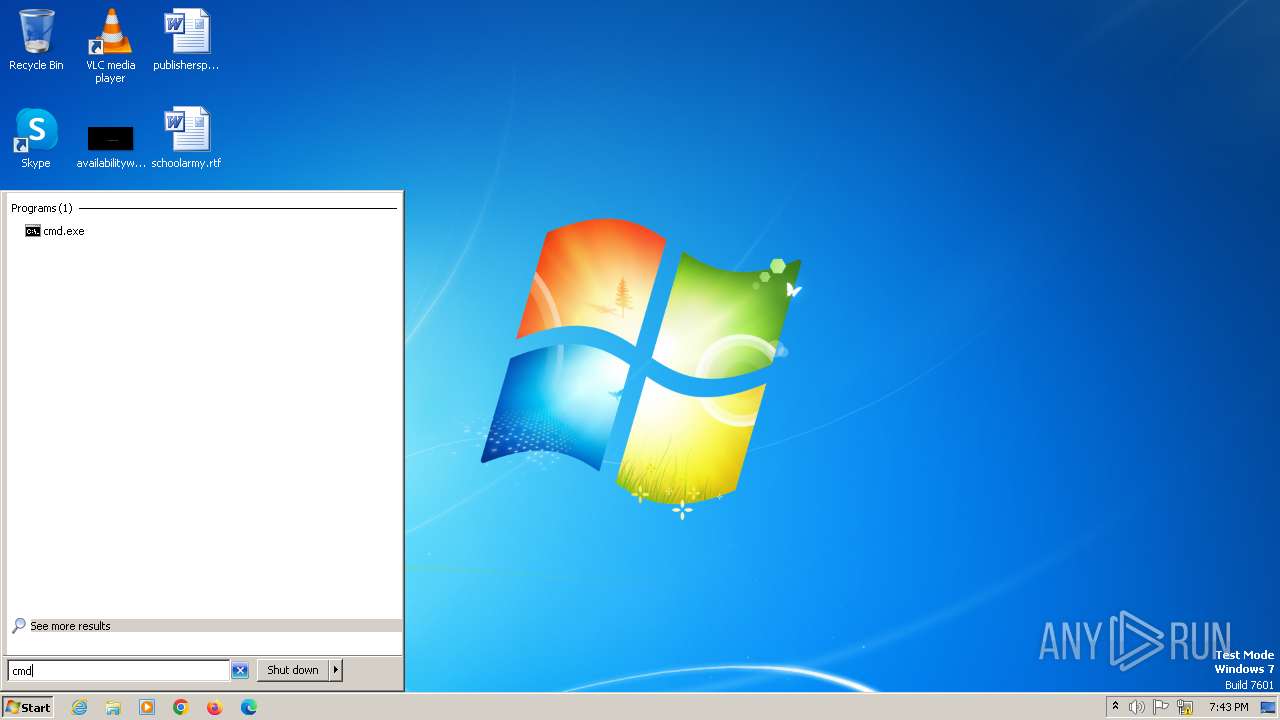Select the publishersp... Word document icon
Screen dimensions: 1280x720
tap(186, 40)
